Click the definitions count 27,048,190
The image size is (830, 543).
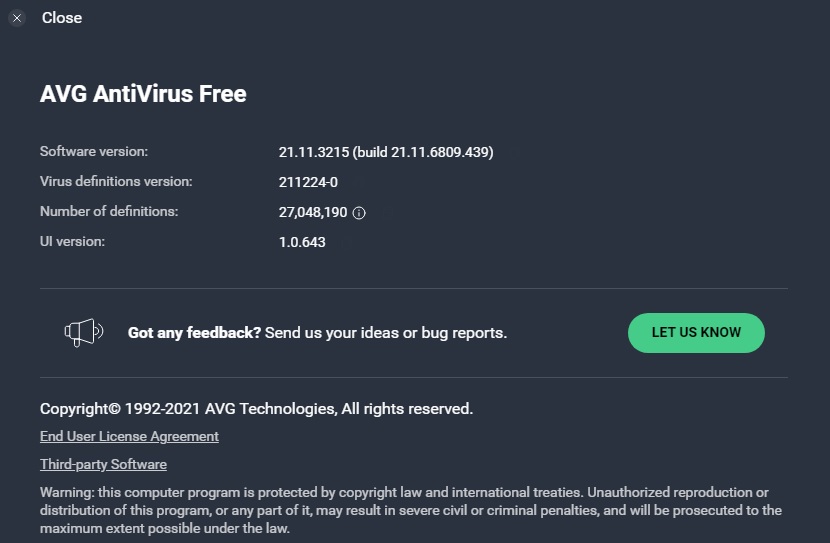(313, 212)
